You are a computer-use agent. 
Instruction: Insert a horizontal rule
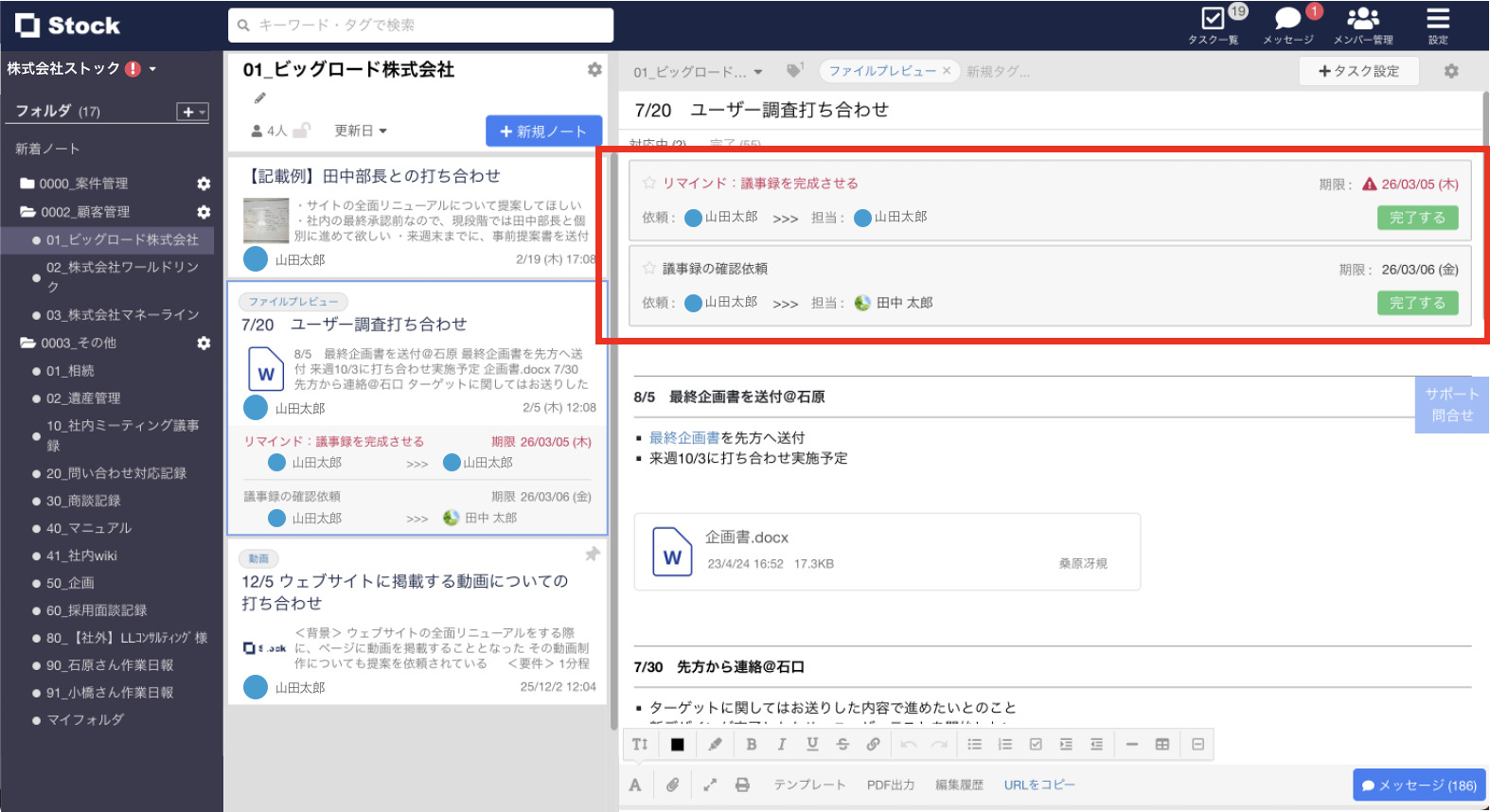click(1132, 744)
